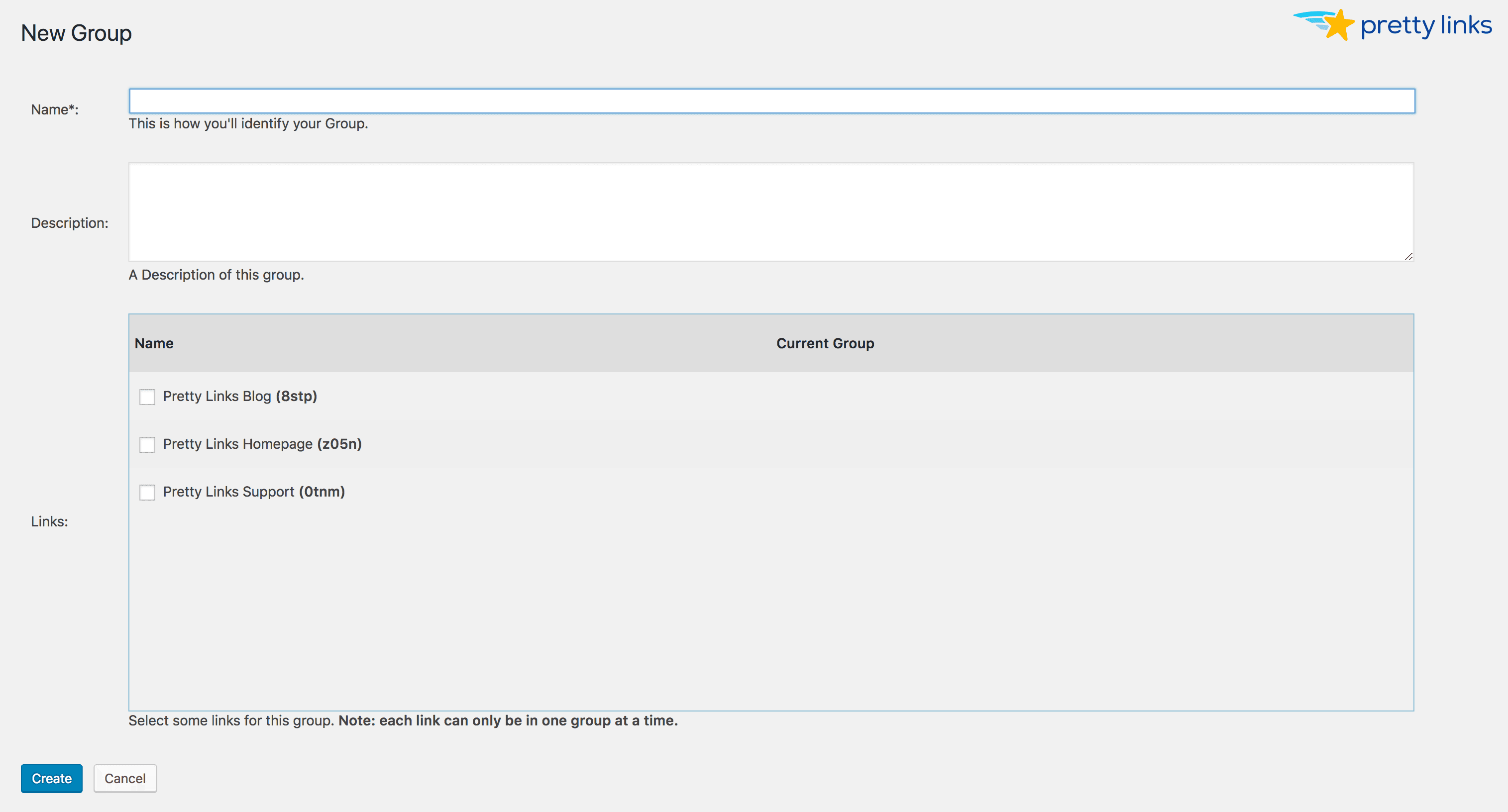The height and width of the screenshot is (812, 1508).
Task: Check the Pretty Links Blog checkbox
Action: [x=147, y=397]
